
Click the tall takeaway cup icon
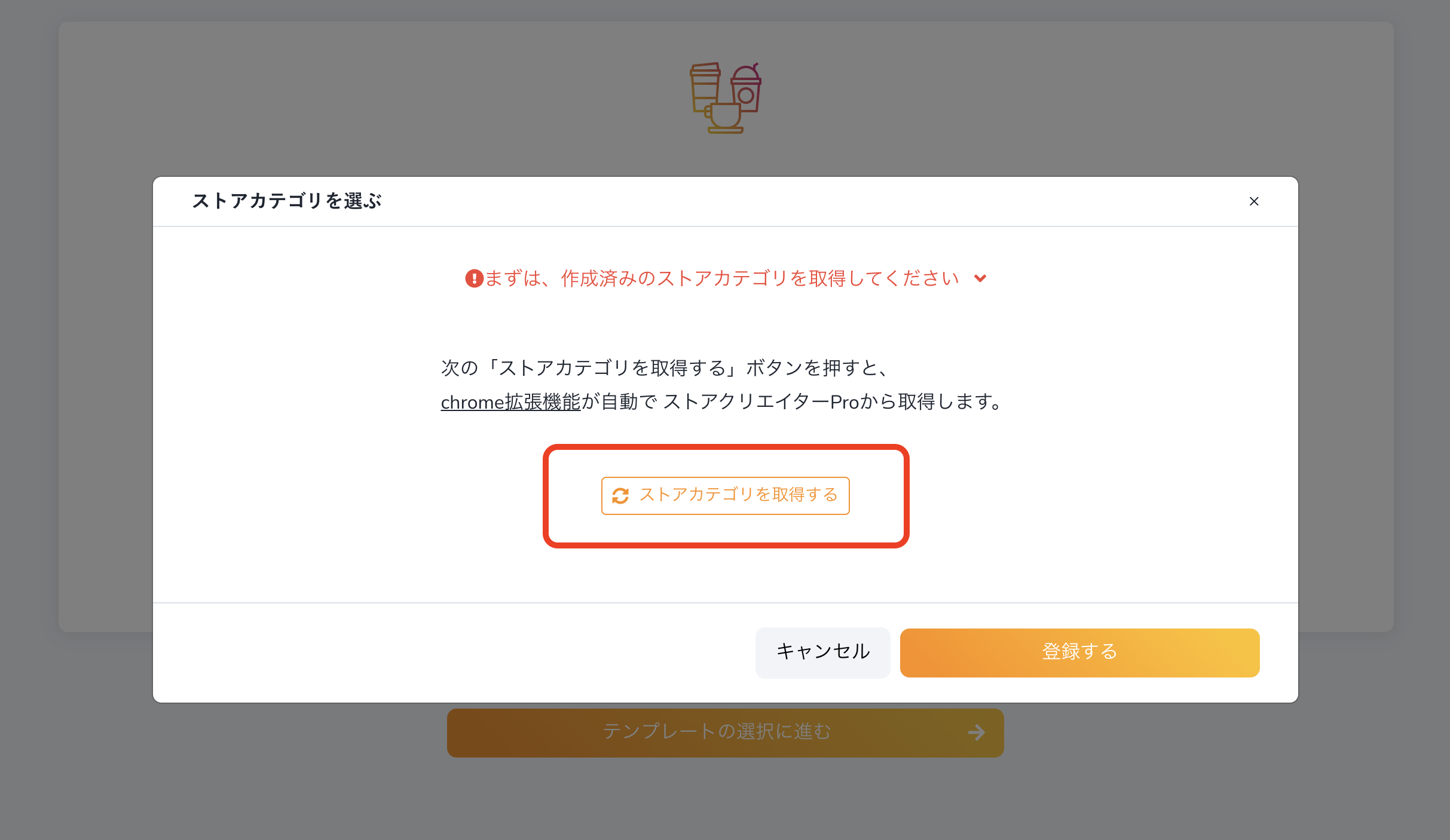point(705,87)
